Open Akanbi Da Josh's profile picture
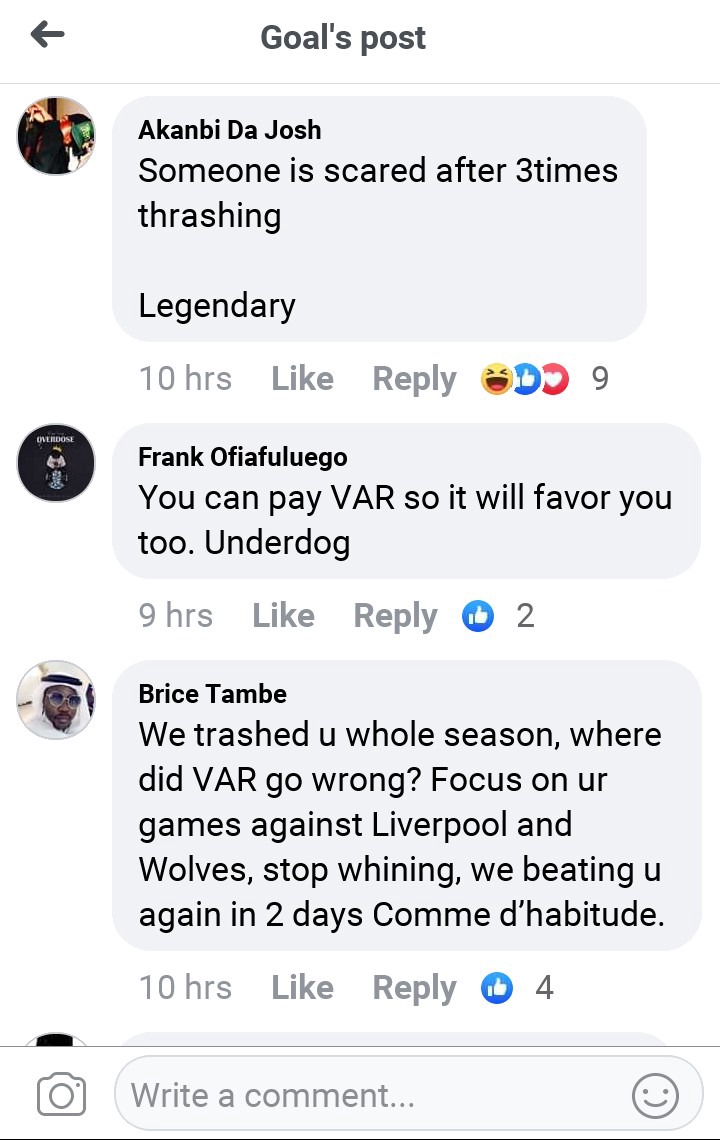 click(56, 136)
